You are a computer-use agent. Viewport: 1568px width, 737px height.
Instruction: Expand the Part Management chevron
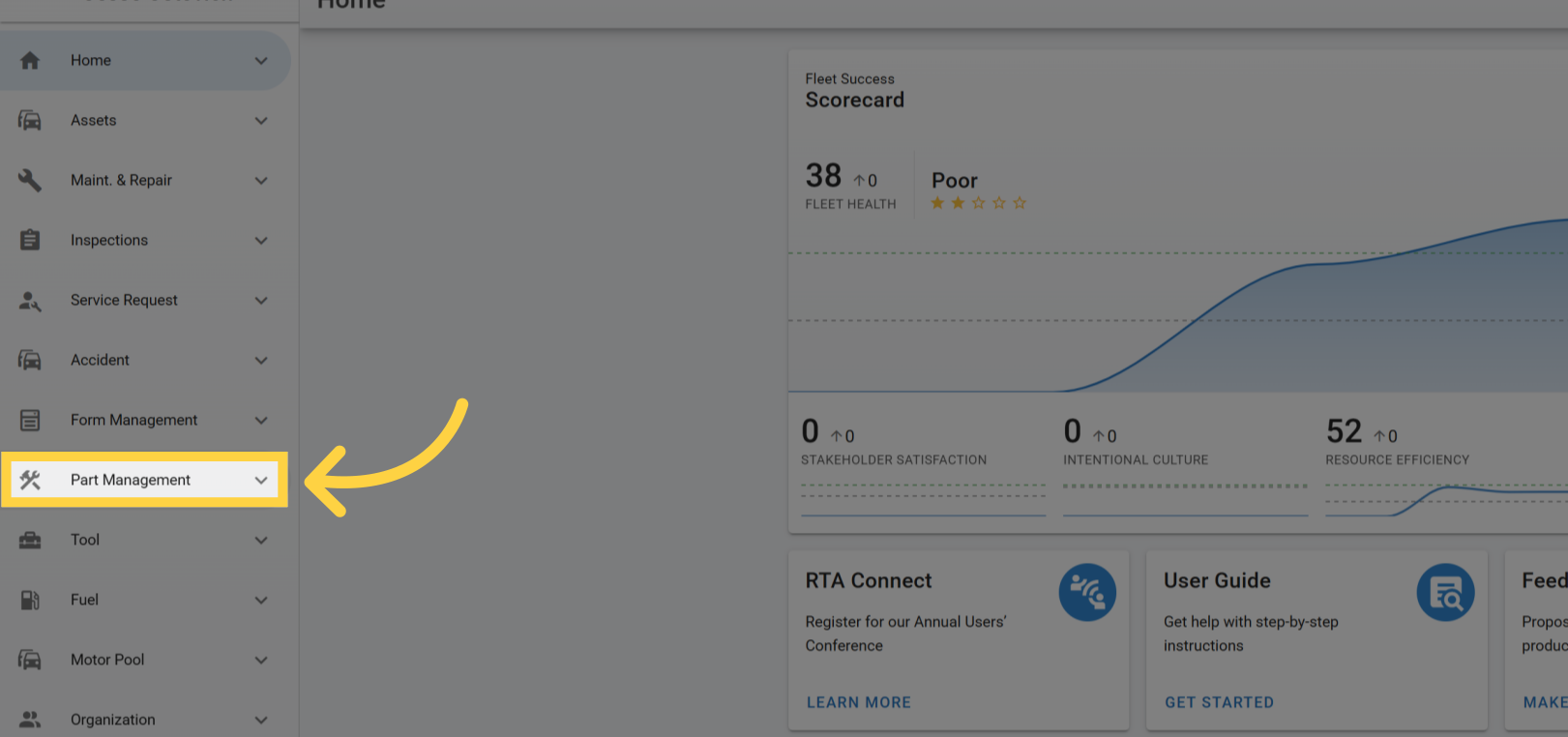[261, 480]
